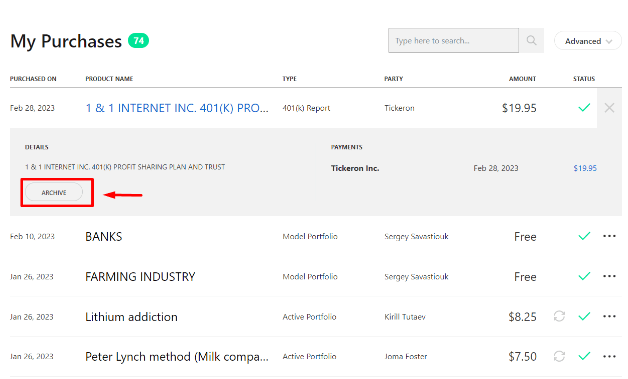Viewport: 628px width, 379px height.
Task: Open three-dot menu for FARMING INDUSTRY row
Action: pyautogui.click(x=609, y=276)
